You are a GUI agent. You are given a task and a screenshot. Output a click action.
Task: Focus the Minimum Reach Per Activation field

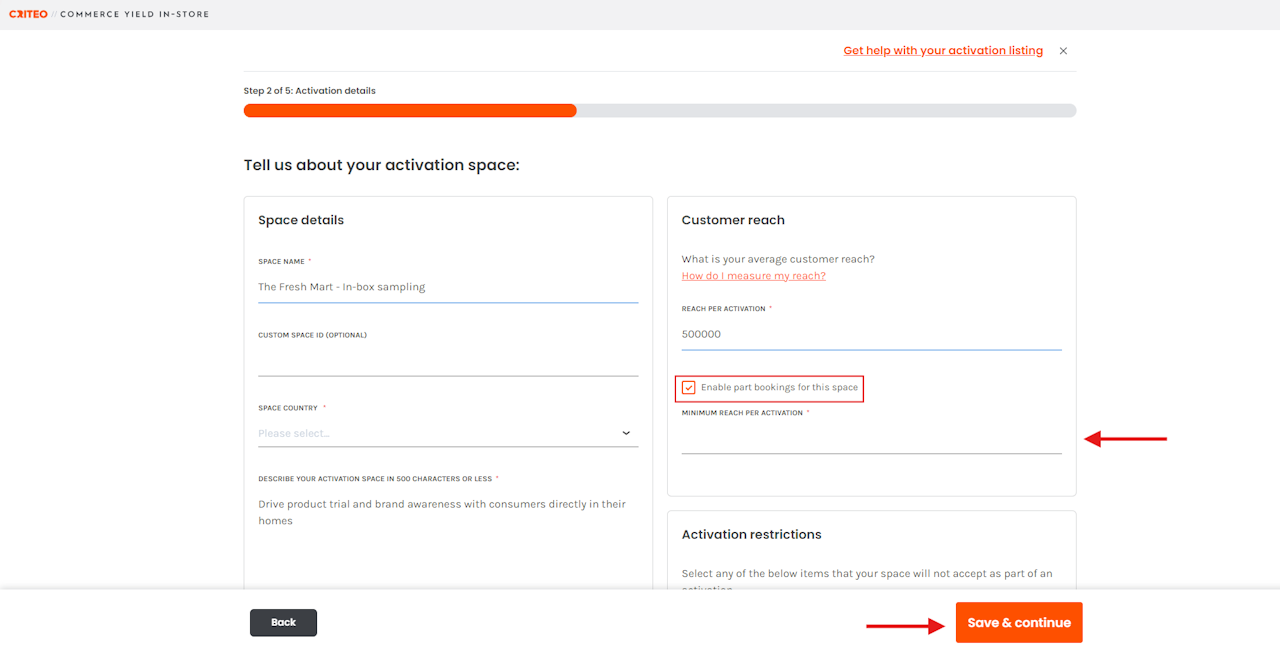click(870, 439)
